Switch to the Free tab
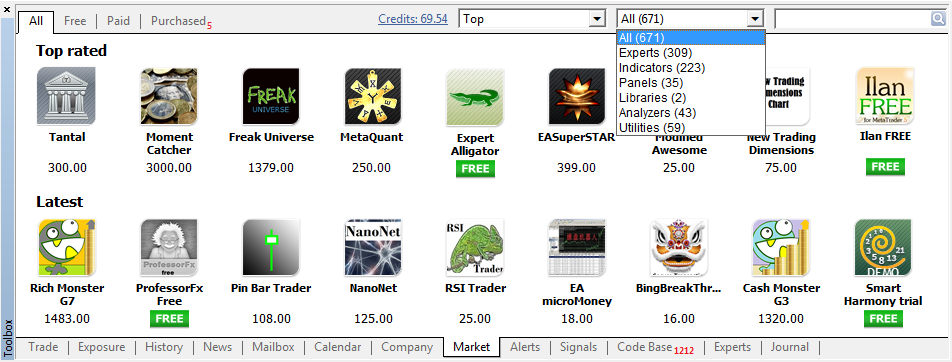This screenshot has width=952, height=362. pyautogui.click(x=75, y=21)
